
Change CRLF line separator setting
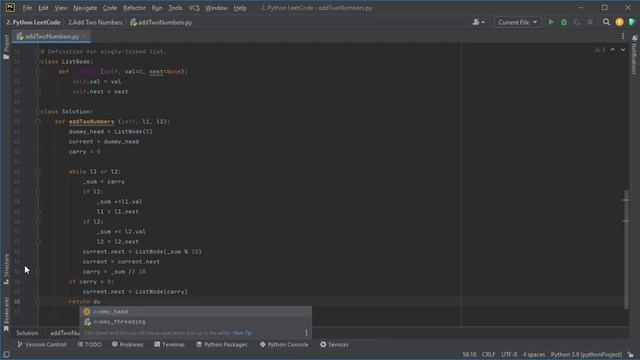coord(489,355)
